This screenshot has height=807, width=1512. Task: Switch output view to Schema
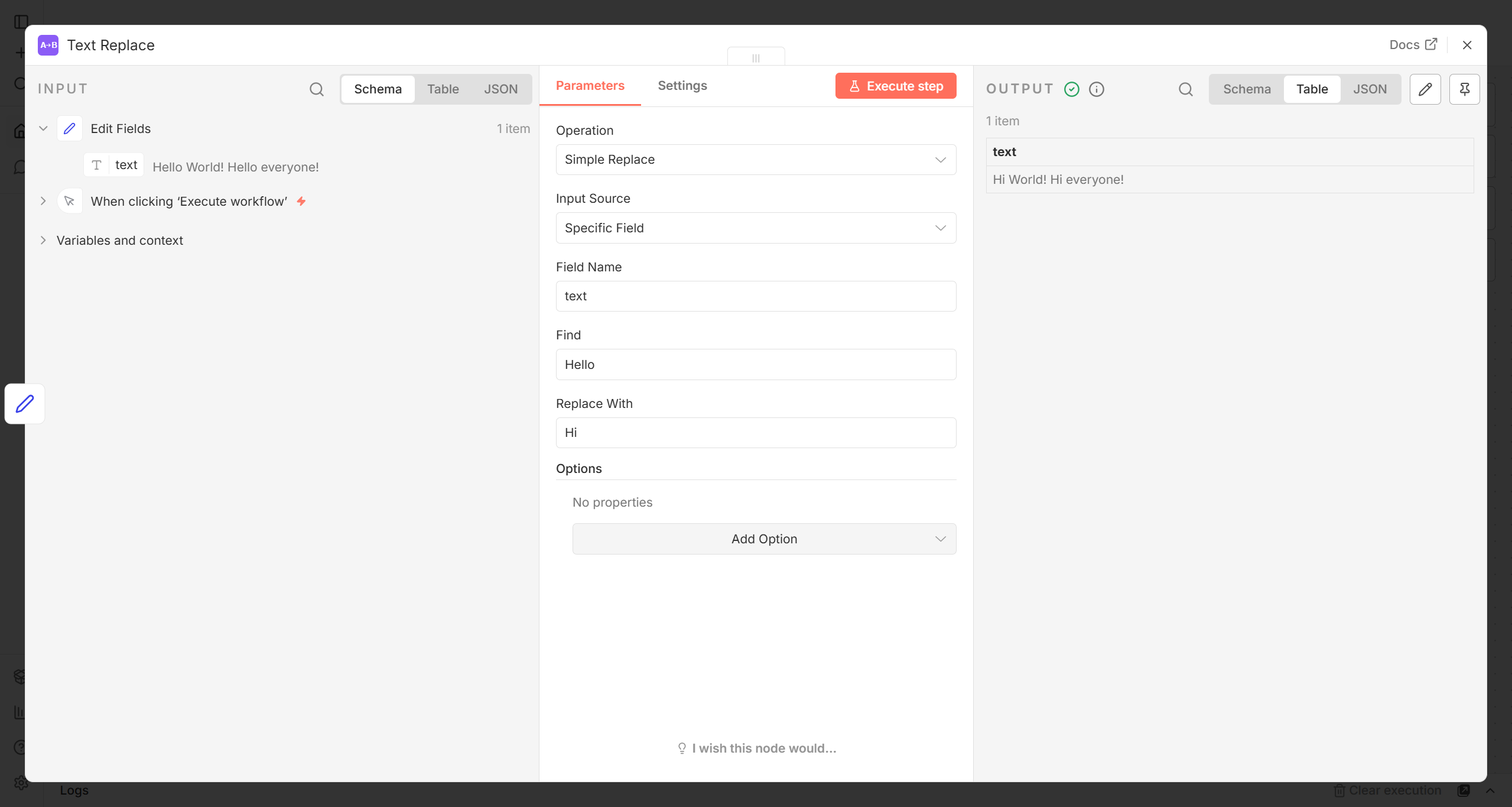[x=1247, y=89]
